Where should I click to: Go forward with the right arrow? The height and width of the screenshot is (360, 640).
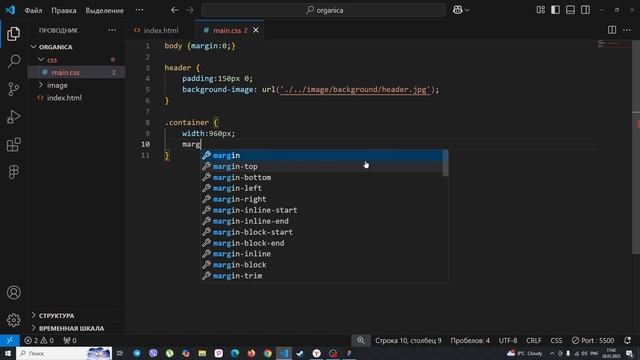pyautogui.click(x=190, y=10)
